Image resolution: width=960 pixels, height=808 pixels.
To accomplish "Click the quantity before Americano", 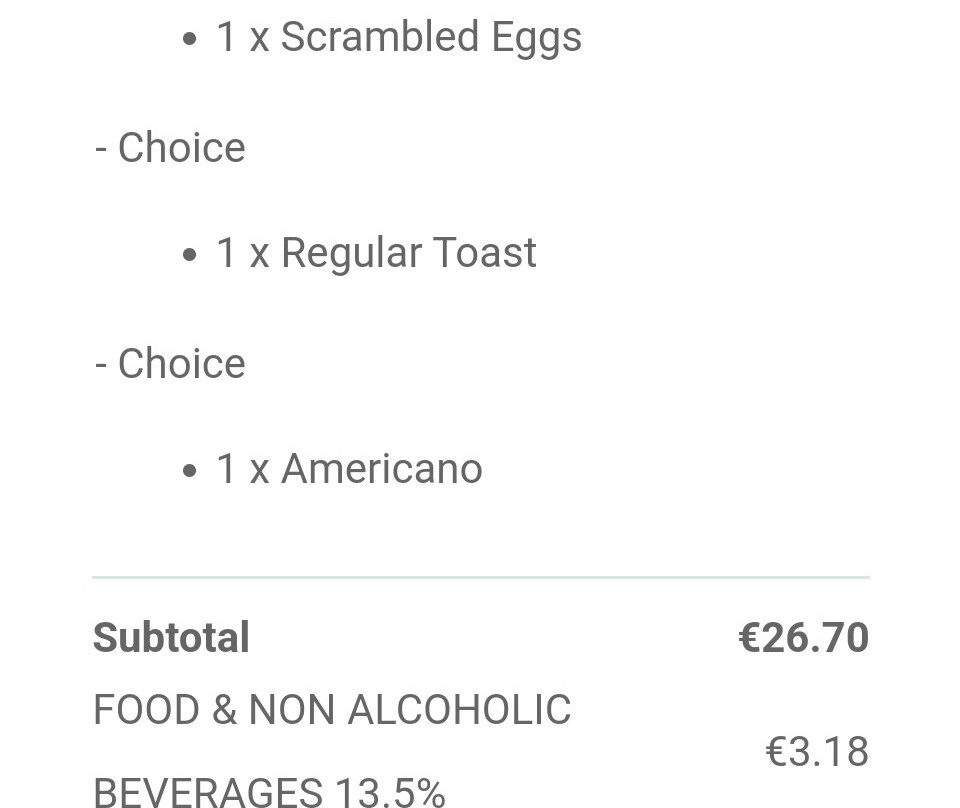I will (x=227, y=468).
